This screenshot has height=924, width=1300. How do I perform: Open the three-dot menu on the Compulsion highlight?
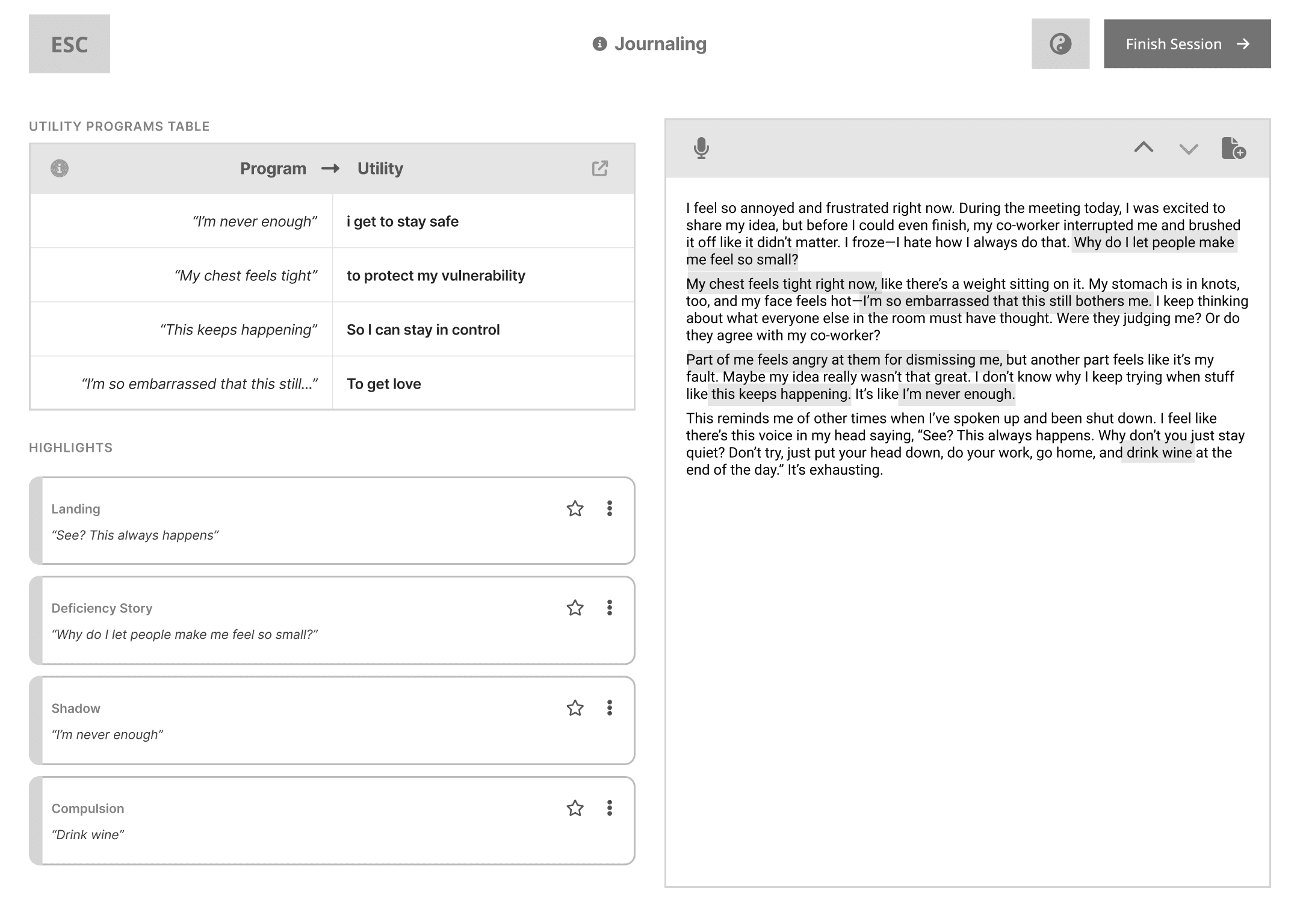coord(610,808)
